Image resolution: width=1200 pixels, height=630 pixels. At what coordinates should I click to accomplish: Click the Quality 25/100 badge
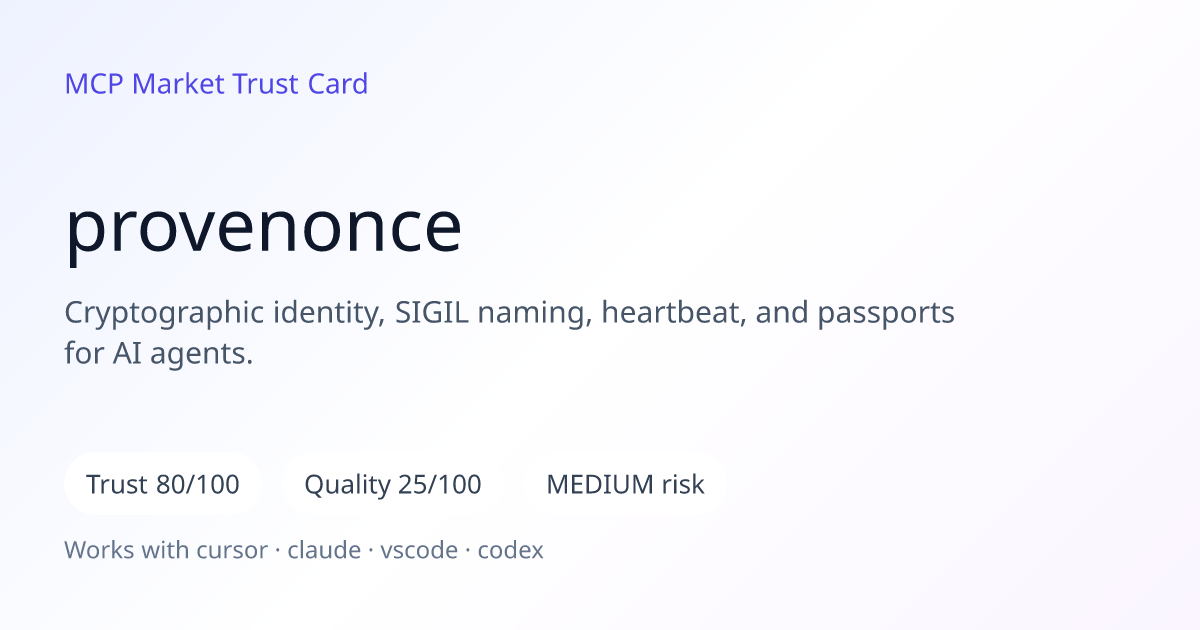pyautogui.click(x=393, y=485)
